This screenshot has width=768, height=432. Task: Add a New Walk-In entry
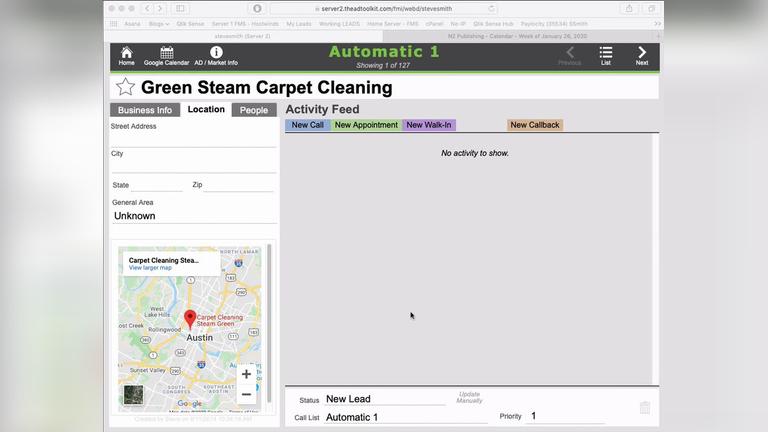(x=429, y=125)
